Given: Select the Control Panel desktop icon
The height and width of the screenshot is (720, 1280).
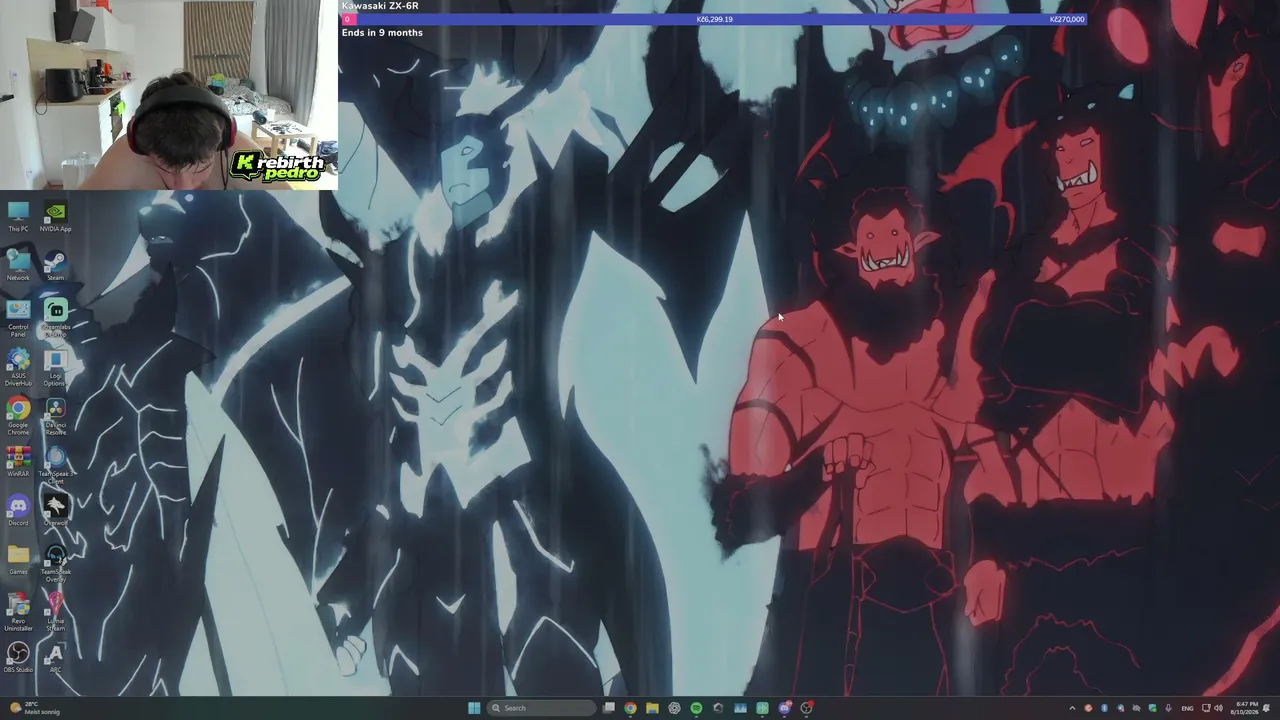Looking at the screenshot, I should click(x=18, y=318).
